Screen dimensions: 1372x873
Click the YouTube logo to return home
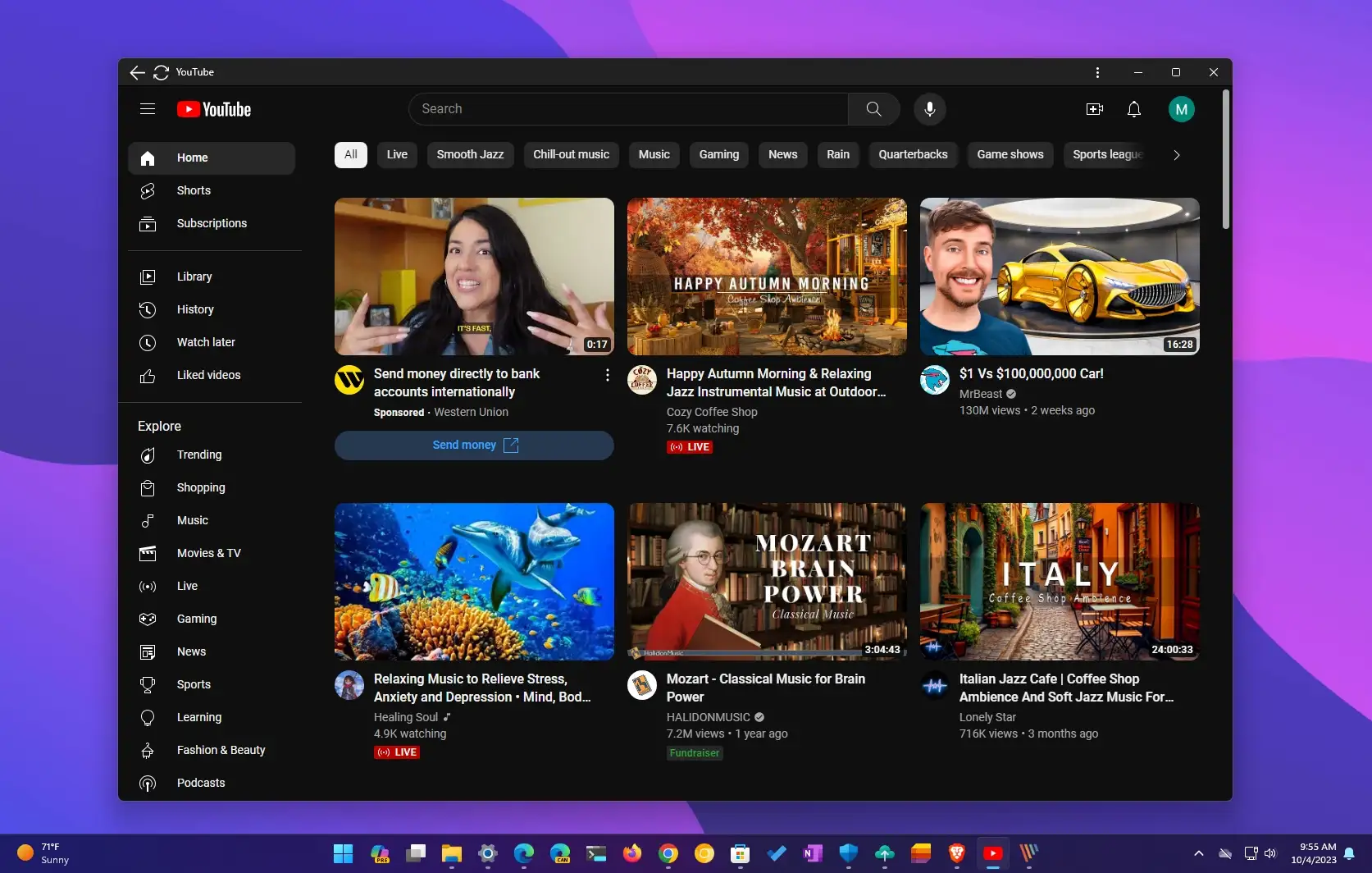click(x=213, y=109)
